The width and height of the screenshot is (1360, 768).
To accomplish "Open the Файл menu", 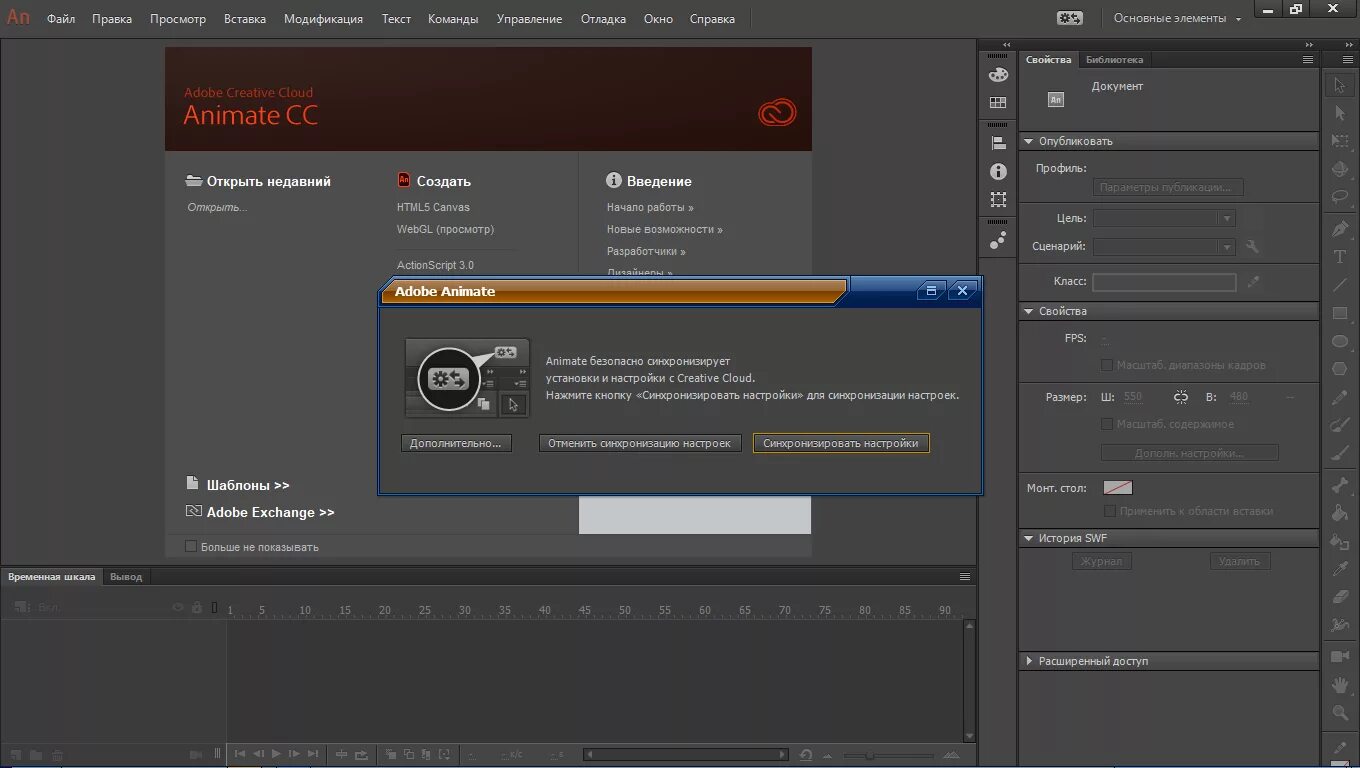I will click(x=61, y=18).
